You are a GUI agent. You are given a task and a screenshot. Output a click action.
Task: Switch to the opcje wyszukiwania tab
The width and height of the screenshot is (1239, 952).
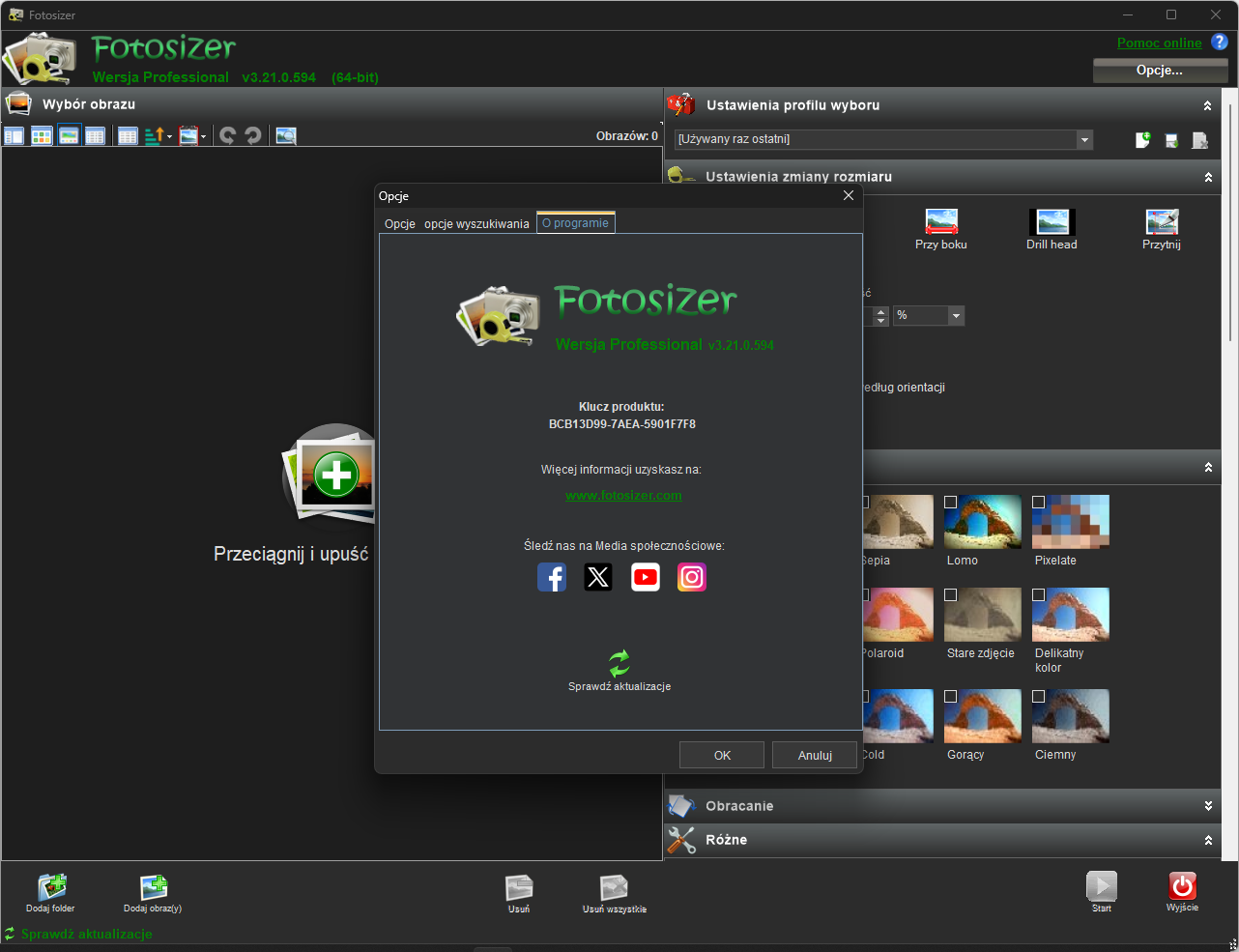476,224
